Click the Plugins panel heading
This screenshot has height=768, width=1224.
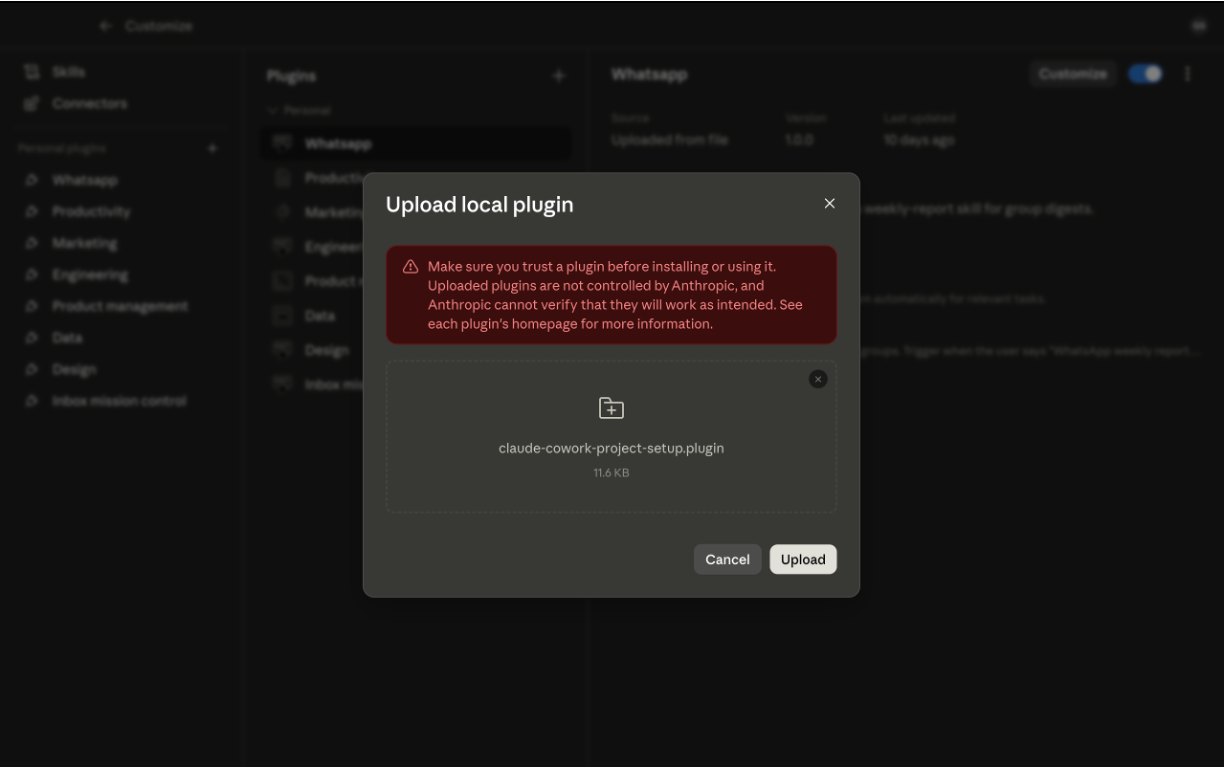[291, 75]
